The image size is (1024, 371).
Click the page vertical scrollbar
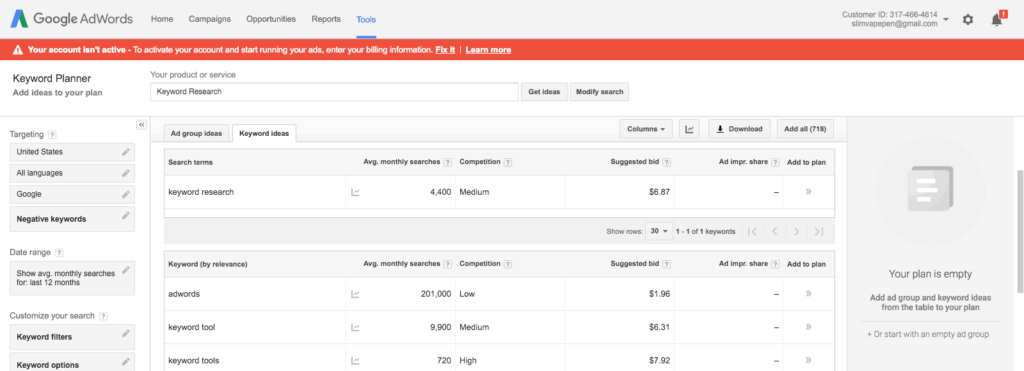1020,232
